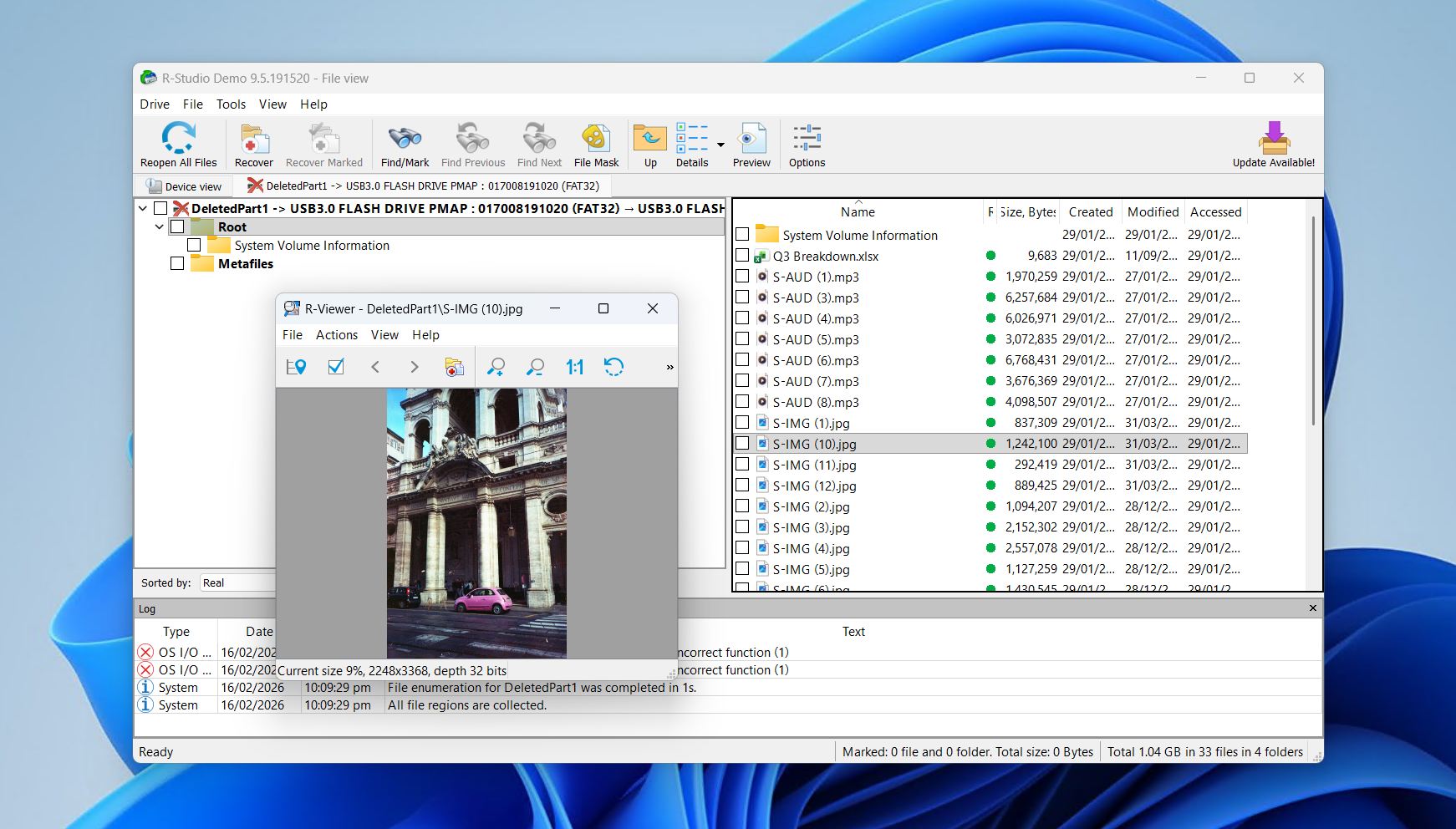Select the Recover tool
The height and width of the screenshot is (829, 1456).
tap(253, 144)
